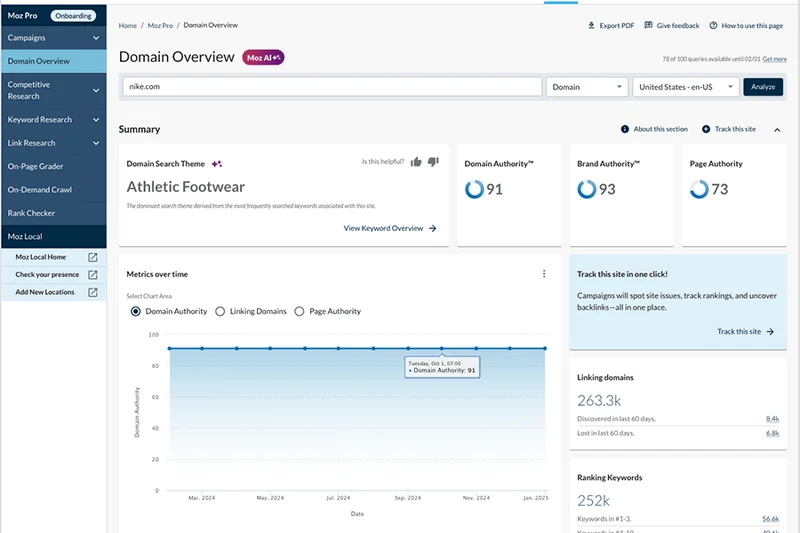
Task: Click the first data point on the chart line
Action: (169, 348)
